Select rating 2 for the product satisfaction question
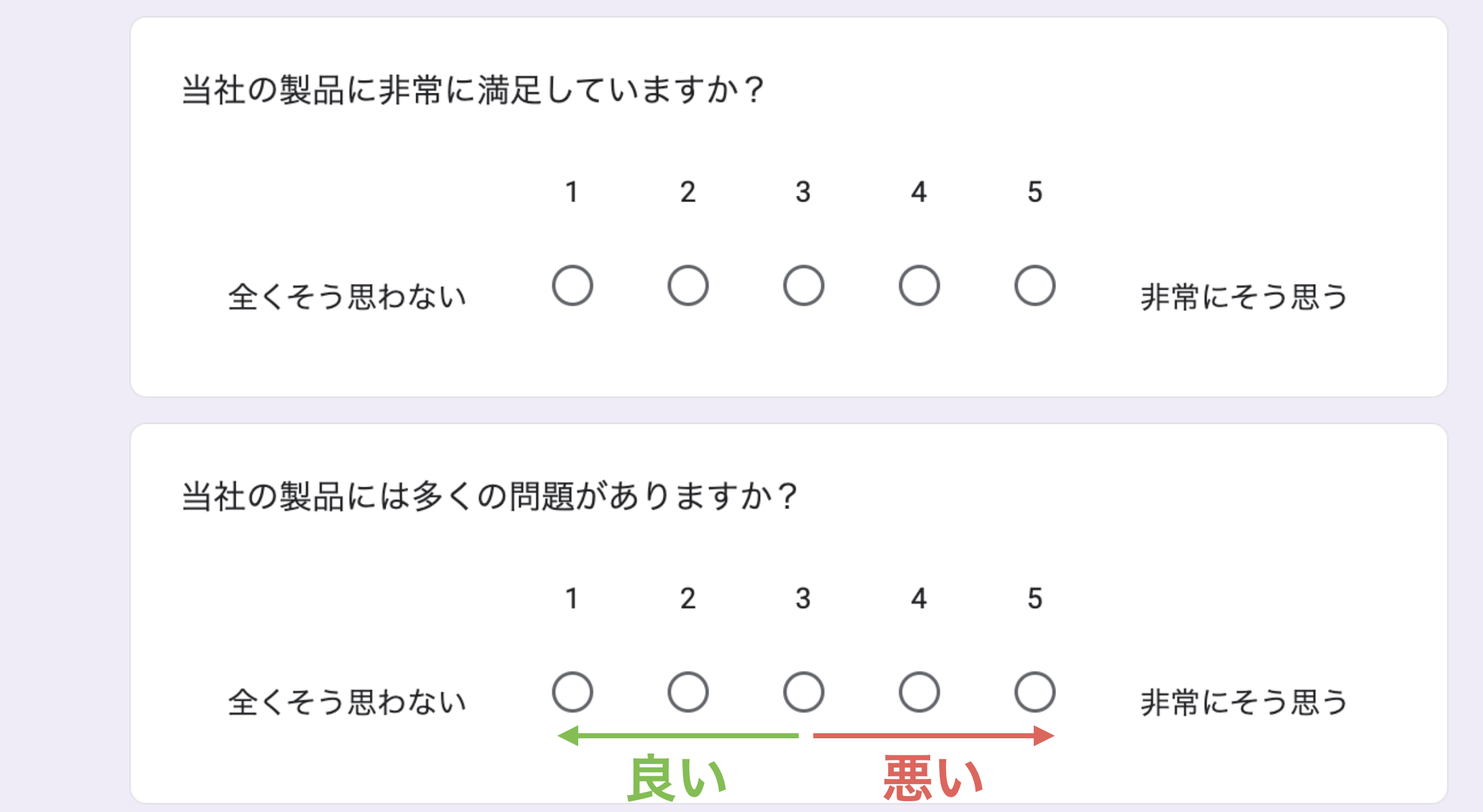Viewport: 1483px width, 812px height. (688, 285)
